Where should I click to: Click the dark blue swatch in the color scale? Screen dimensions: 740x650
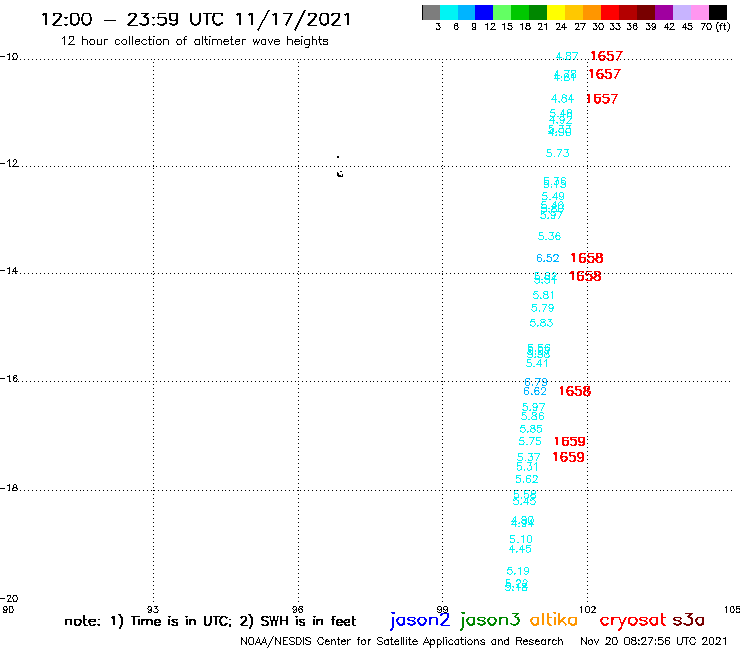pos(484,12)
